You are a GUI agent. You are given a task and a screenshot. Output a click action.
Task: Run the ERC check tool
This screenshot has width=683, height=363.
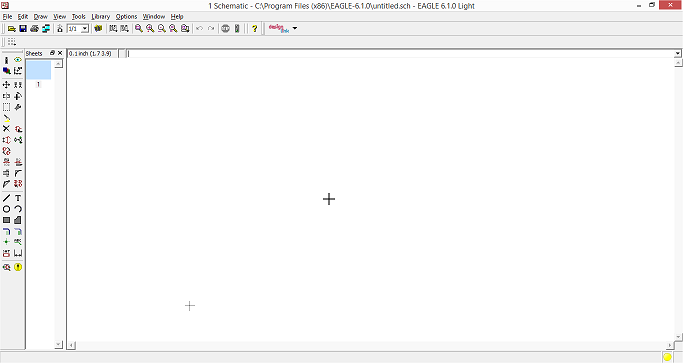(7, 267)
